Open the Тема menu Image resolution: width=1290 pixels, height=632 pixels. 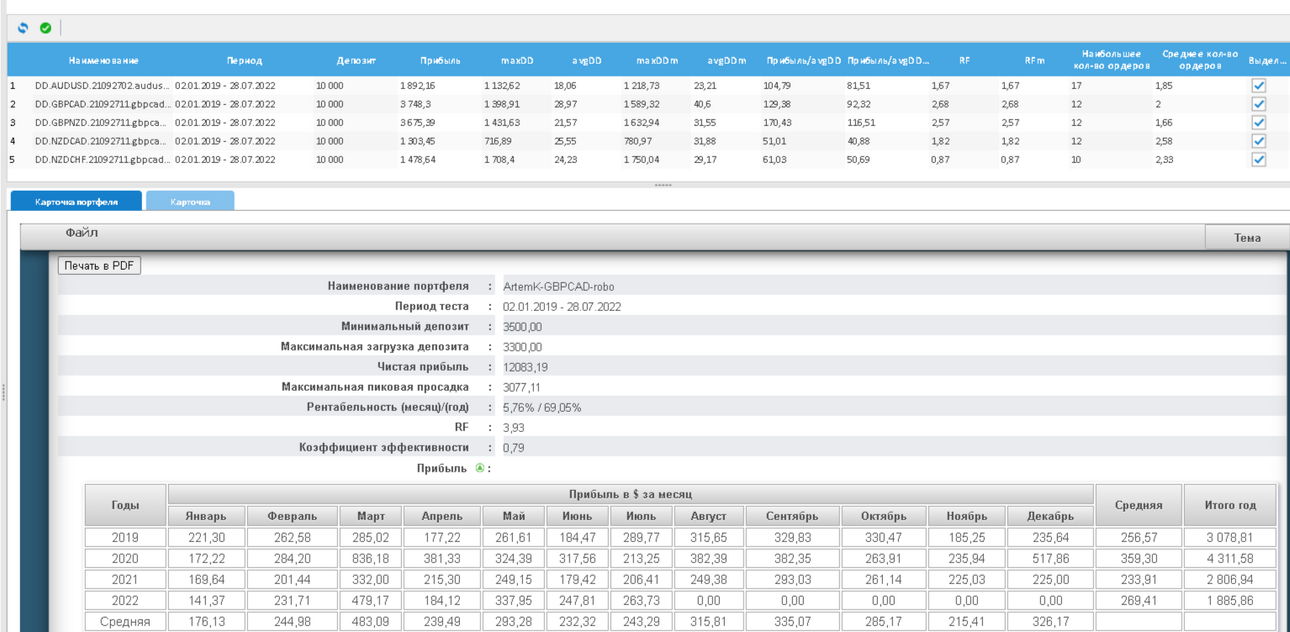coord(1247,238)
